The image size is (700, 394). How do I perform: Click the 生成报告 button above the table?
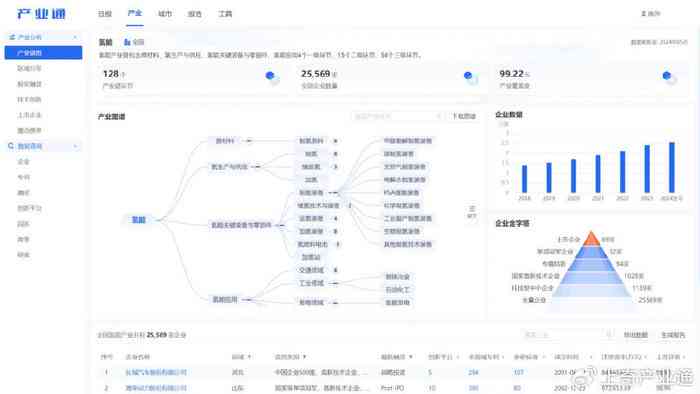[x=673, y=335]
